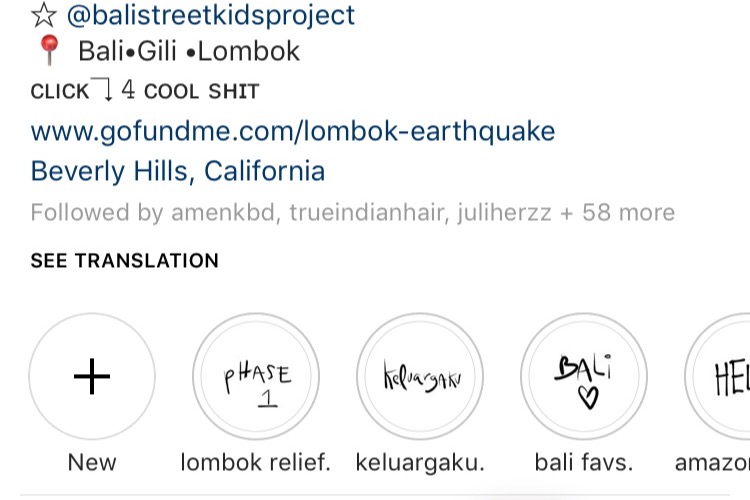
Task: Open the bali favs highlight
Action: click(584, 377)
